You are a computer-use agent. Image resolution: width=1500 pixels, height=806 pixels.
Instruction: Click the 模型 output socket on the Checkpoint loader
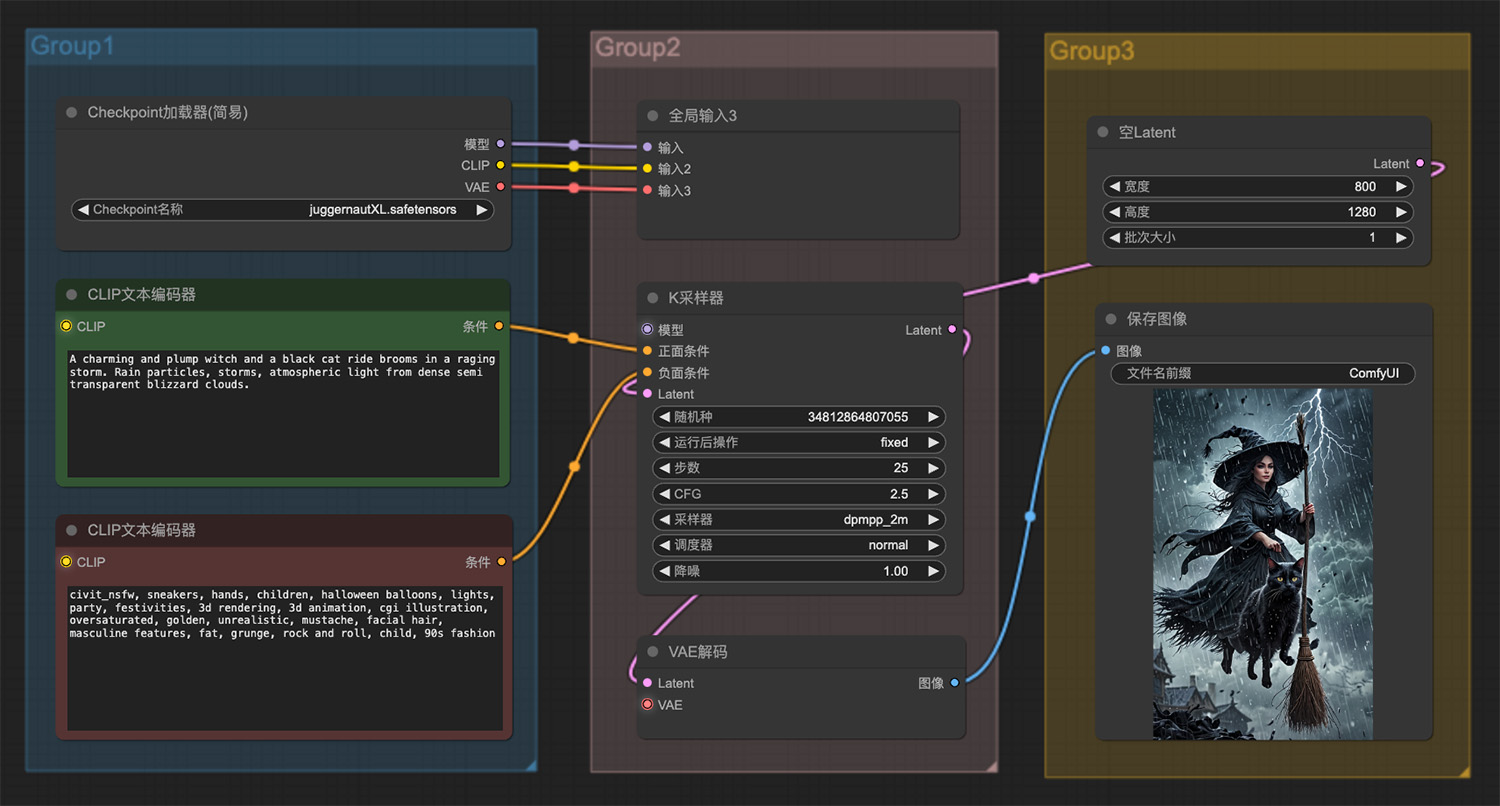point(501,144)
